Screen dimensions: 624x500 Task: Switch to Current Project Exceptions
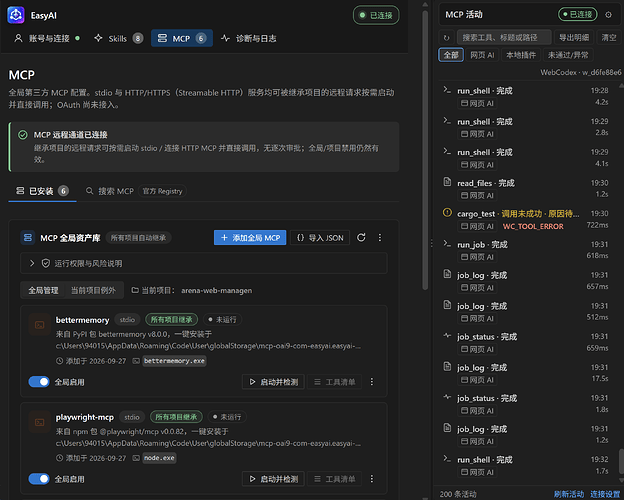93,291
